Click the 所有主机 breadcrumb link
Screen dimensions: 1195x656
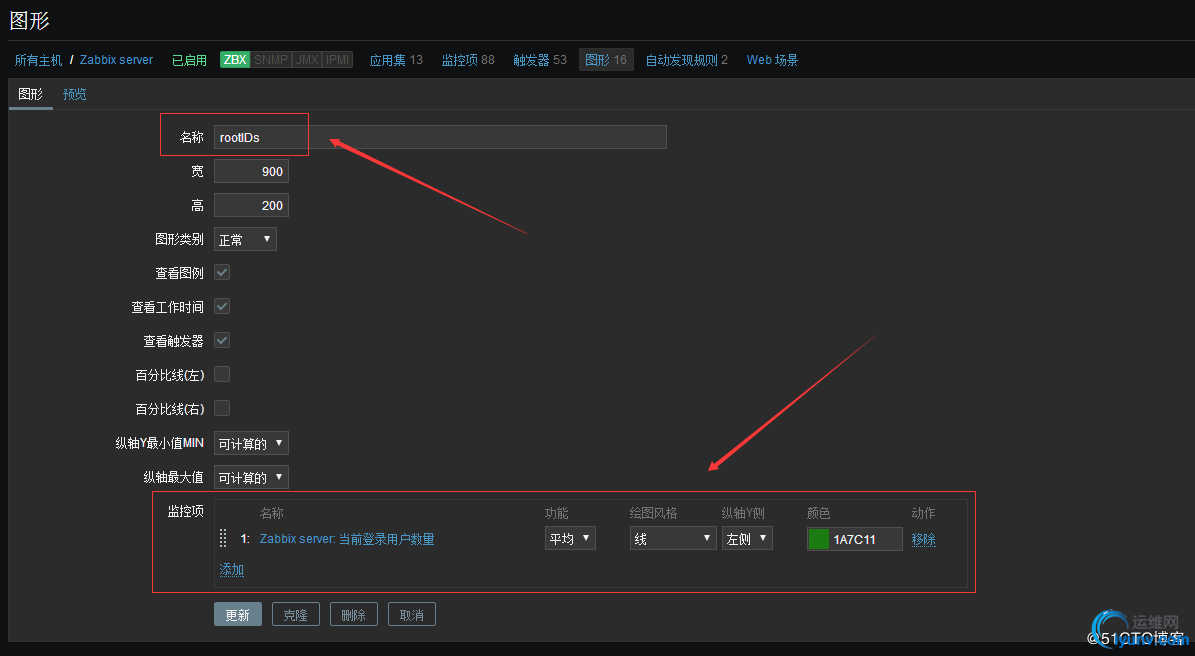pos(39,59)
